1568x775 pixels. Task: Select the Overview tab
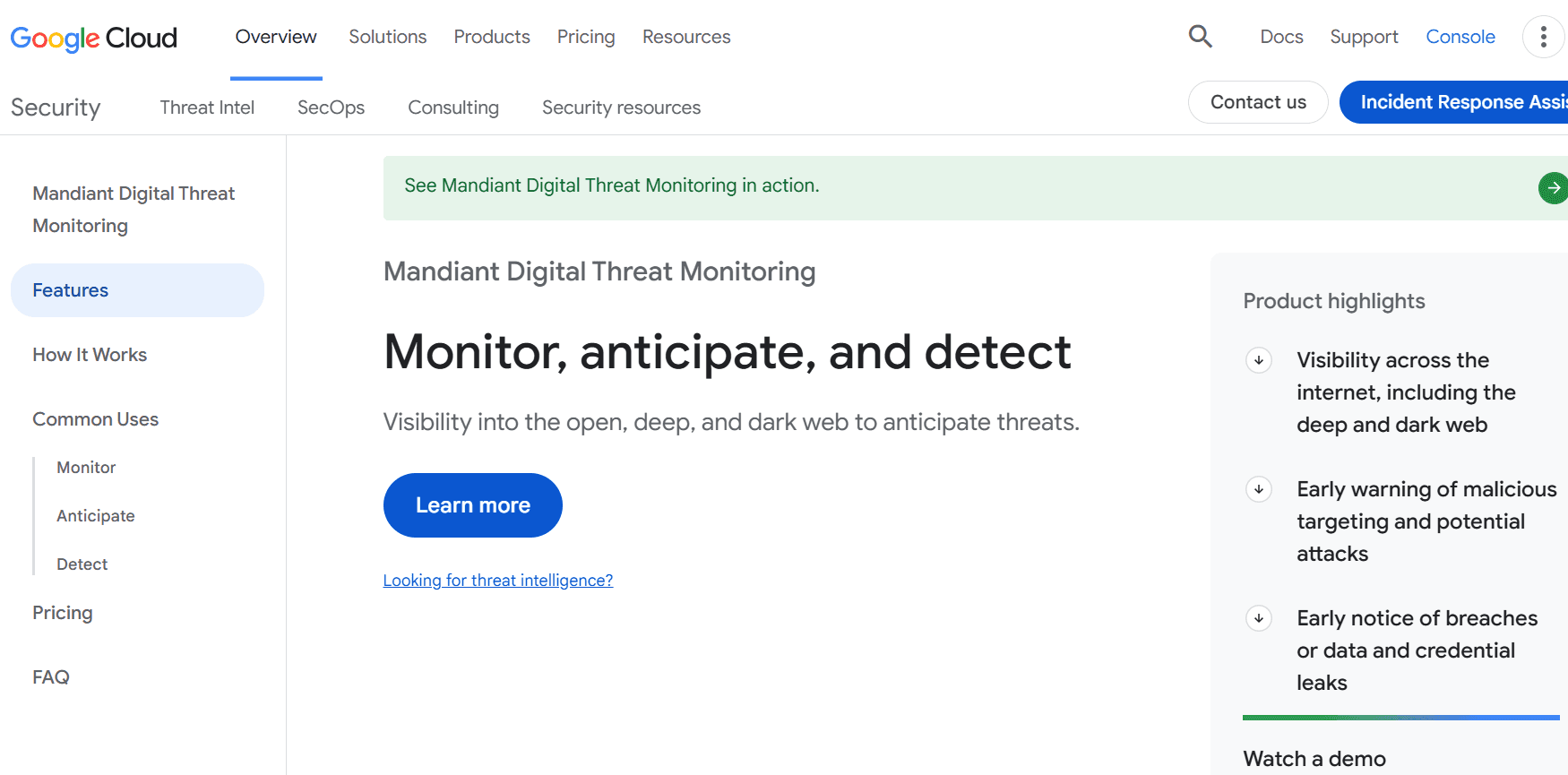pos(276,37)
